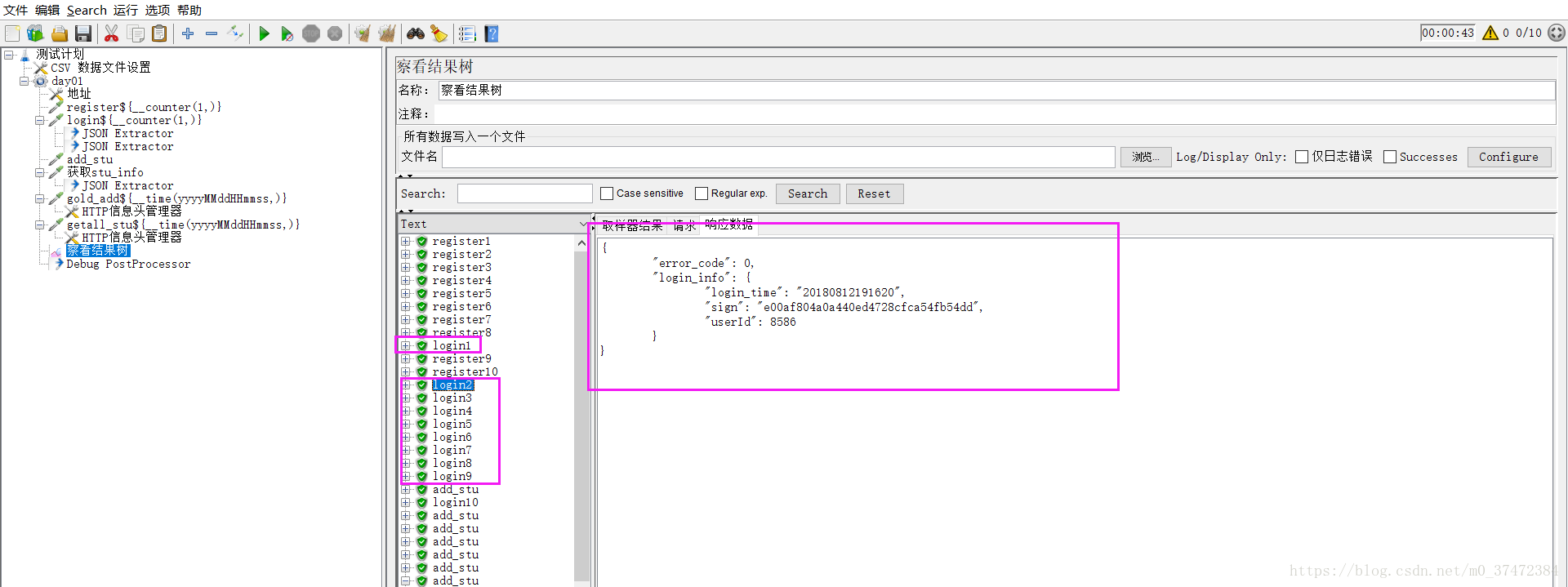Select the login10 result row
The image size is (1568, 587).
[455, 502]
